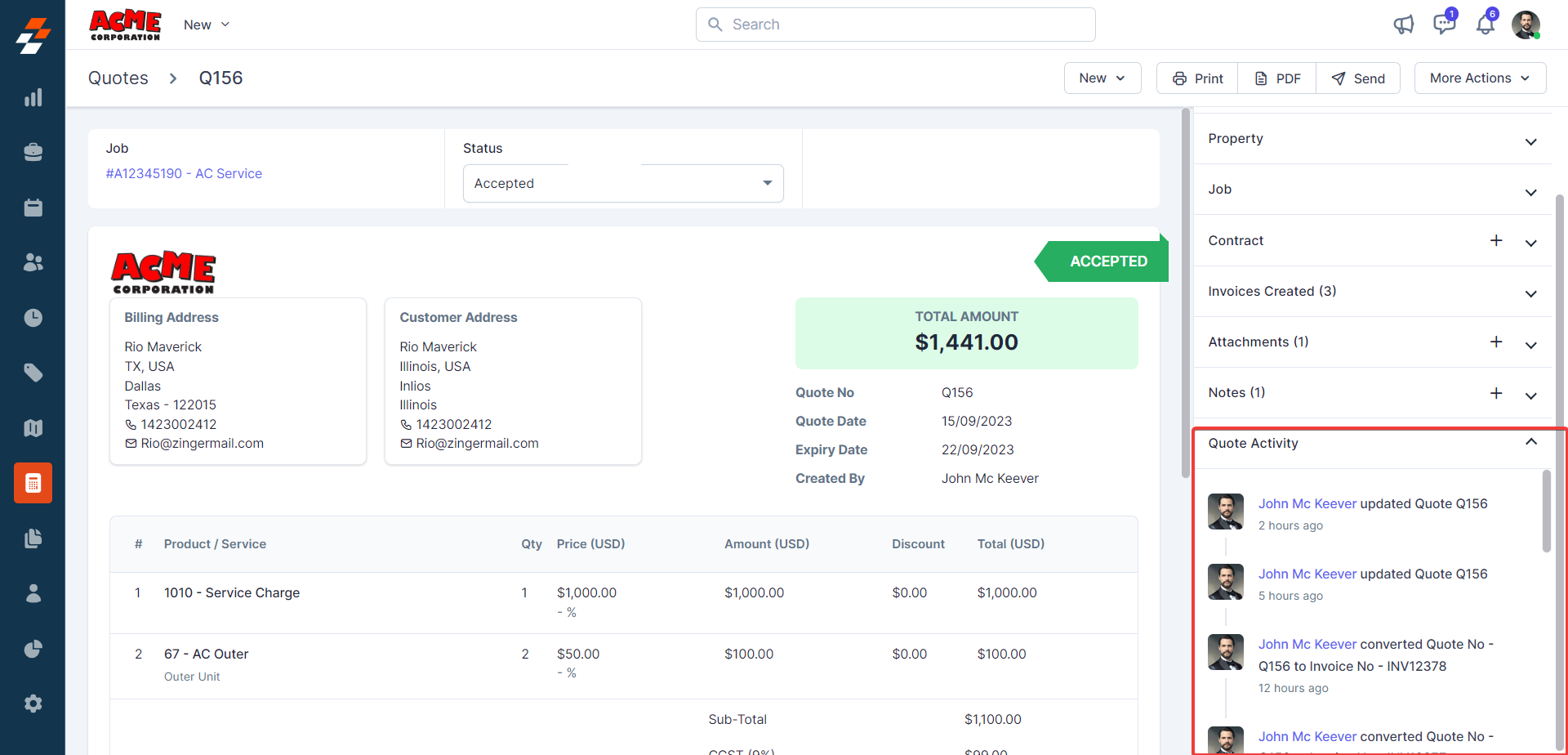Open the New dropdown beside the logo

[206, 25]
